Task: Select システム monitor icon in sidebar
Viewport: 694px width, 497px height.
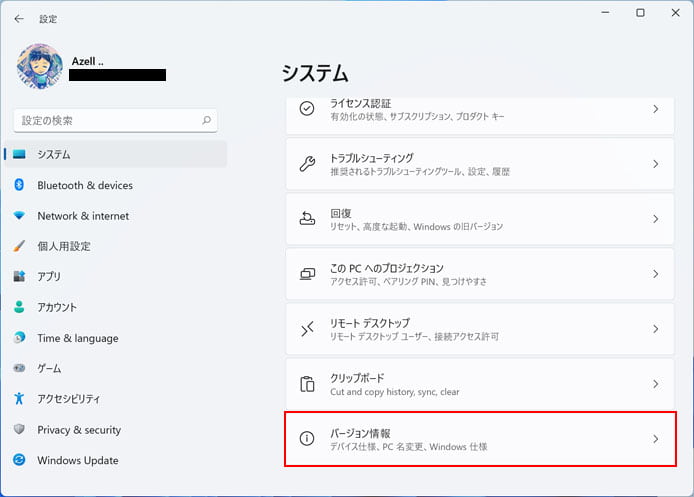Action: tap(19, 154)
